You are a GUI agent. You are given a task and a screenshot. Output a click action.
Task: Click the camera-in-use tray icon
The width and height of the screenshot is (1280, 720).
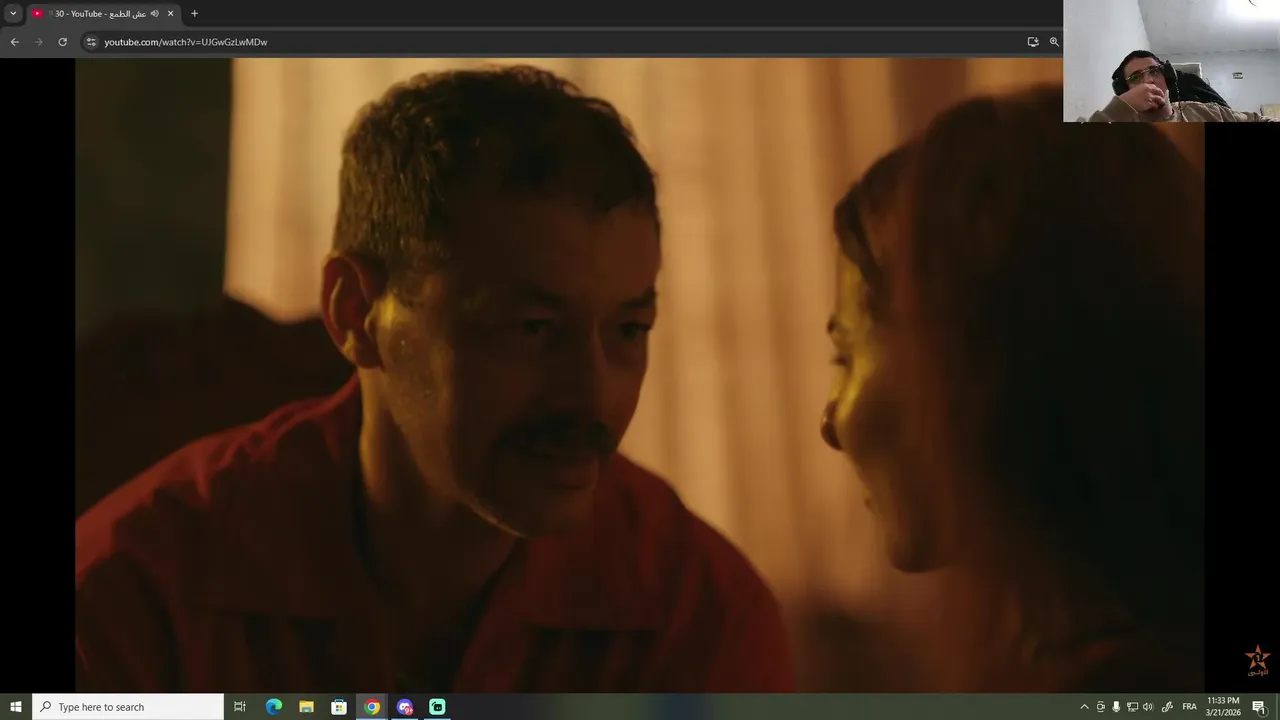point(1101,707)
